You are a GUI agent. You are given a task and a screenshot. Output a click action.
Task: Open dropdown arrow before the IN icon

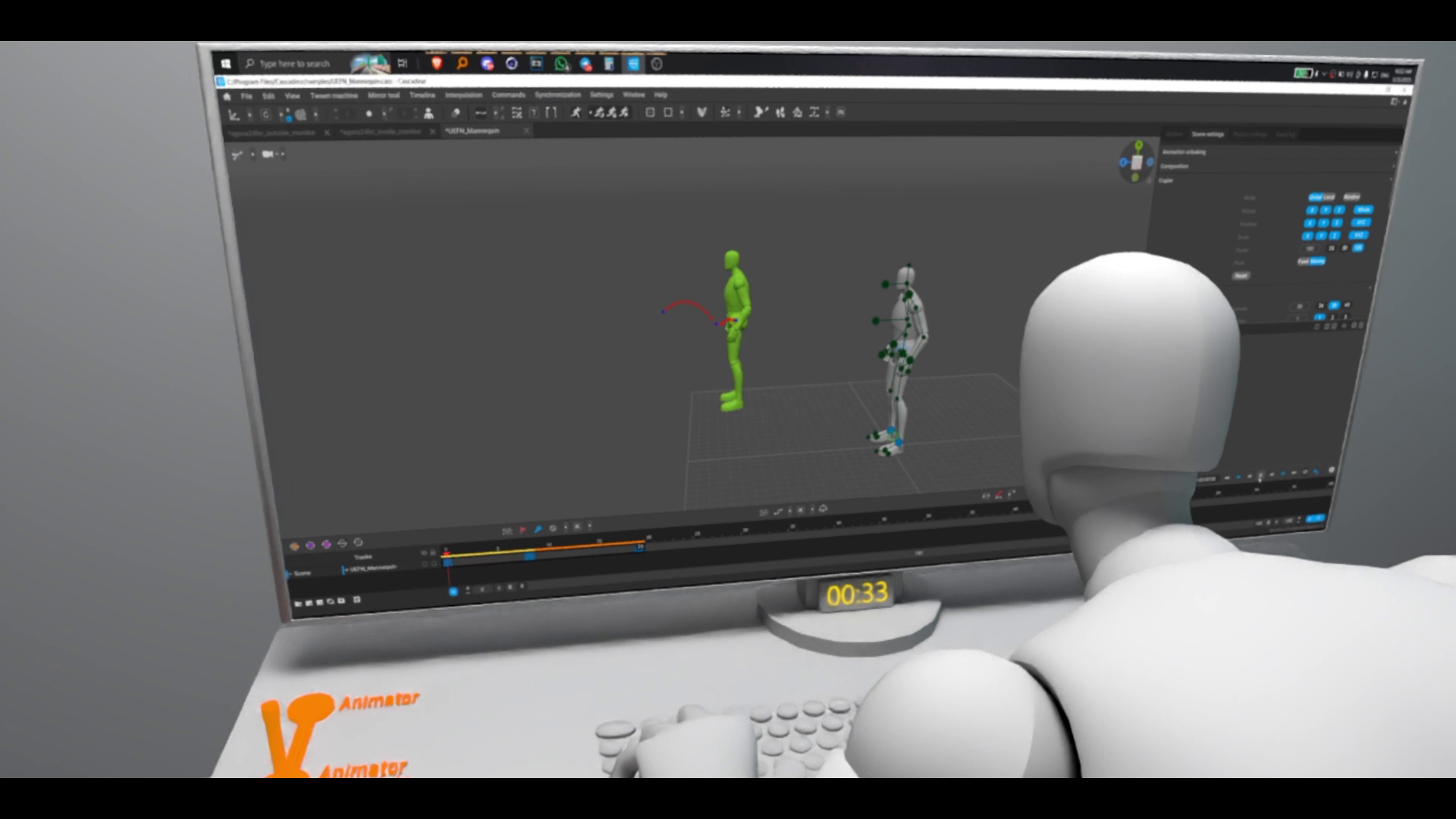click(x=827, y=112)
